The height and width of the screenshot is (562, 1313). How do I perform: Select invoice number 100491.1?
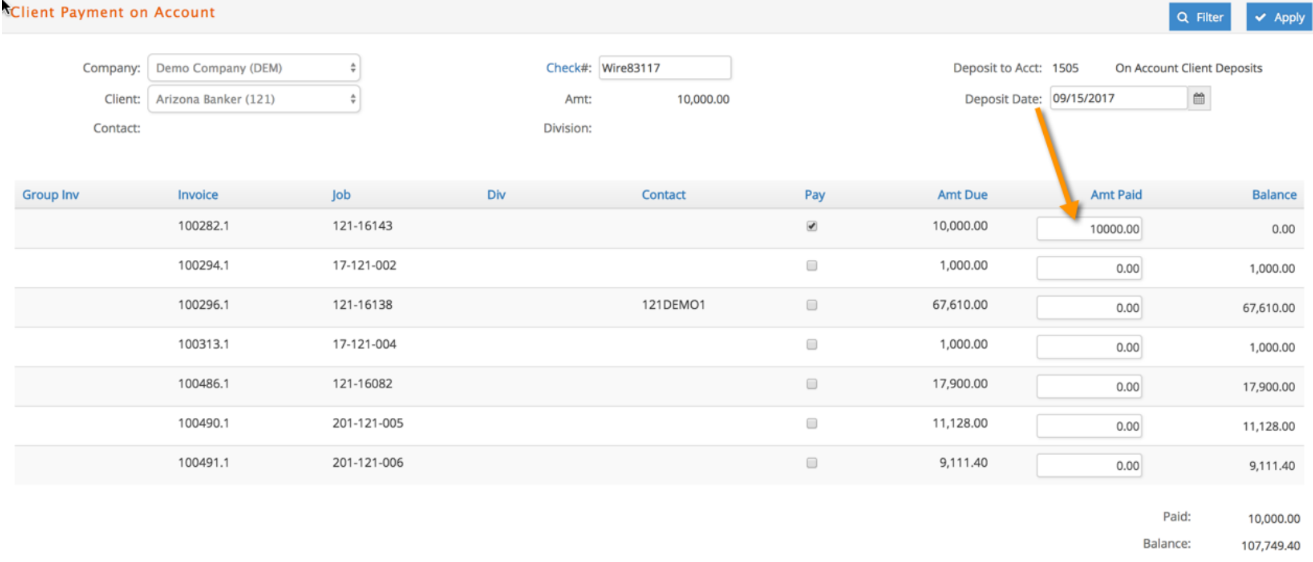coord(204,463)
